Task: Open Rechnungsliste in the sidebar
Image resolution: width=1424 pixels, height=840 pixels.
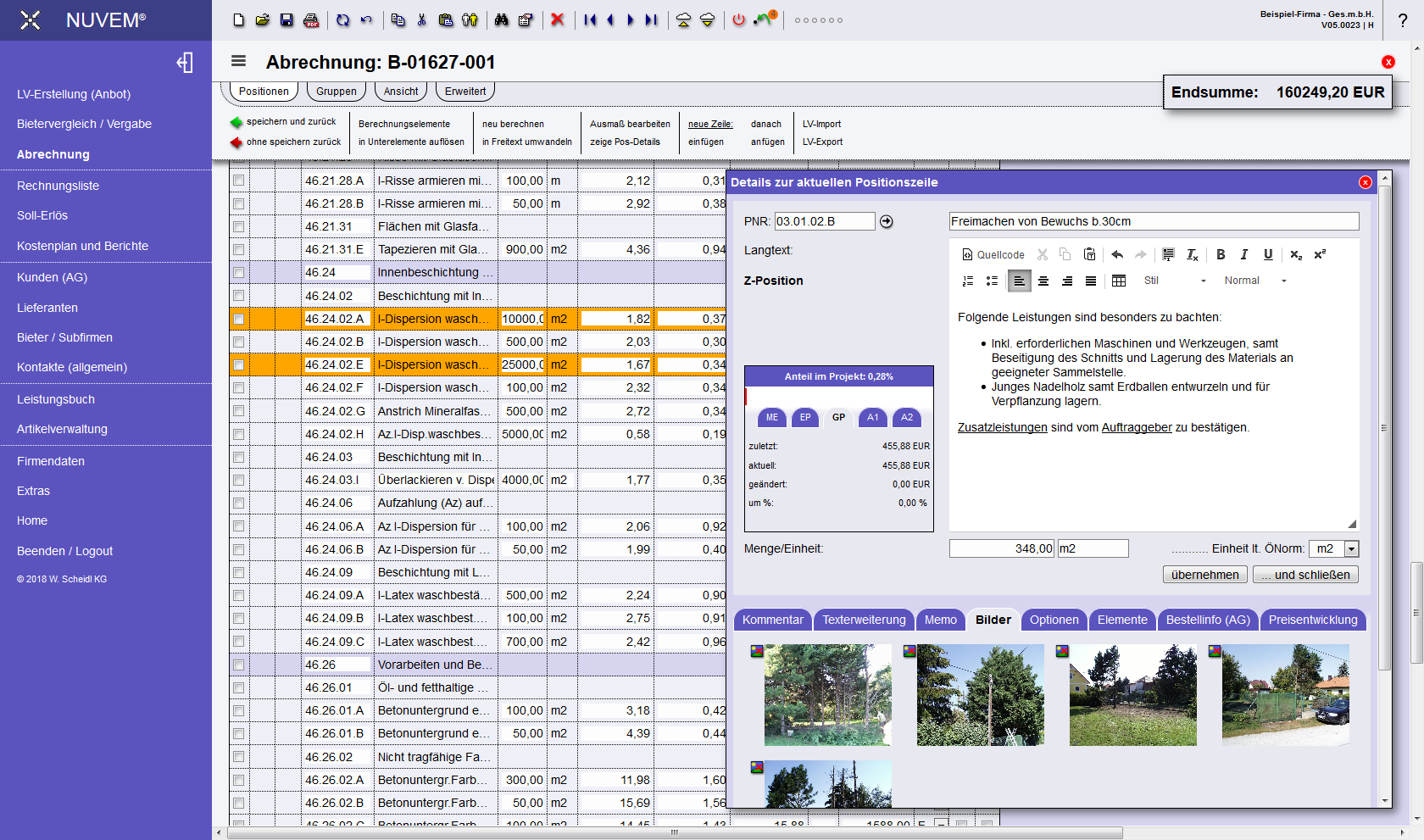Action: (x=58, y=186)
